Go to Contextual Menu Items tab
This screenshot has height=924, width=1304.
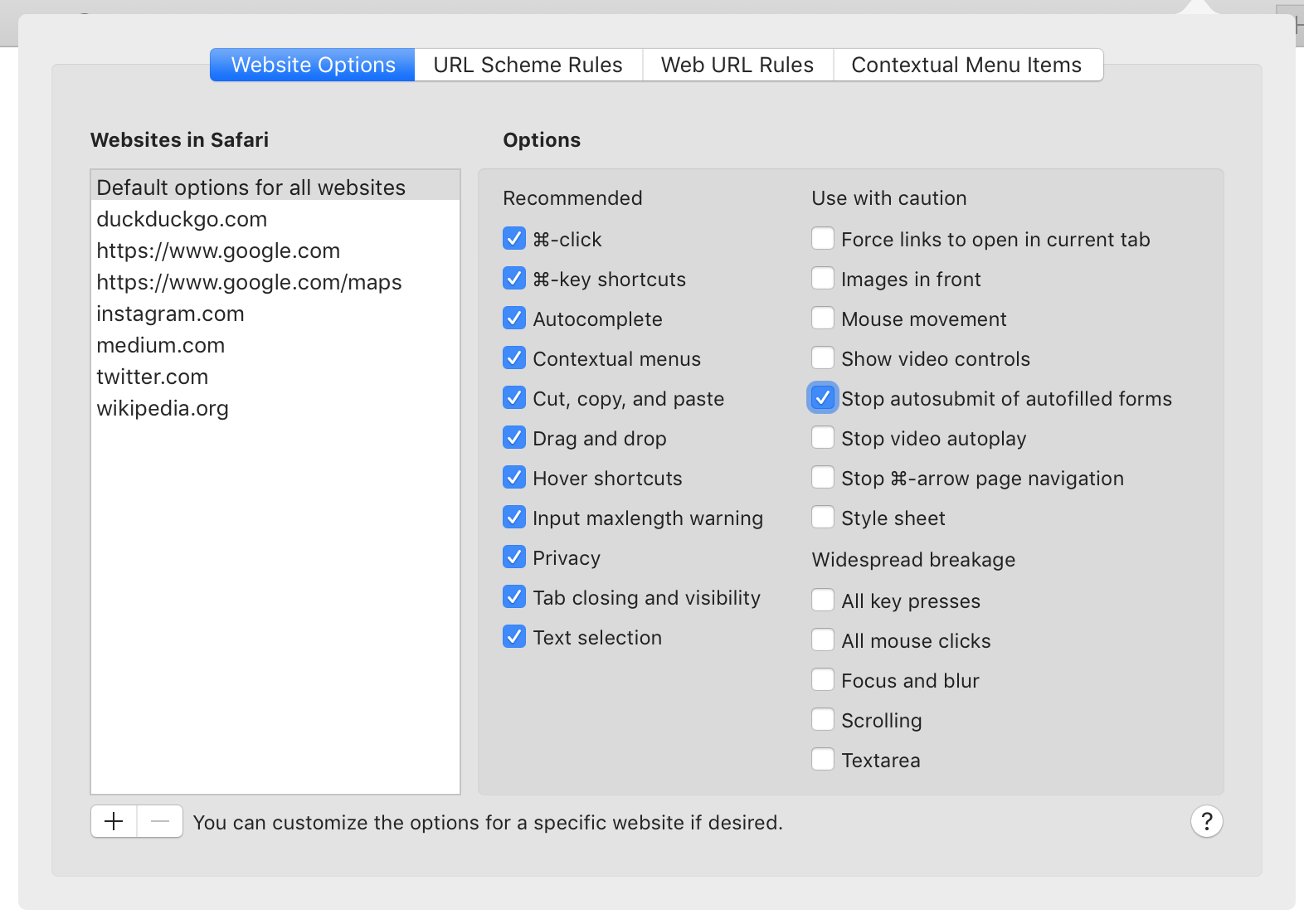tap(966, 65)
